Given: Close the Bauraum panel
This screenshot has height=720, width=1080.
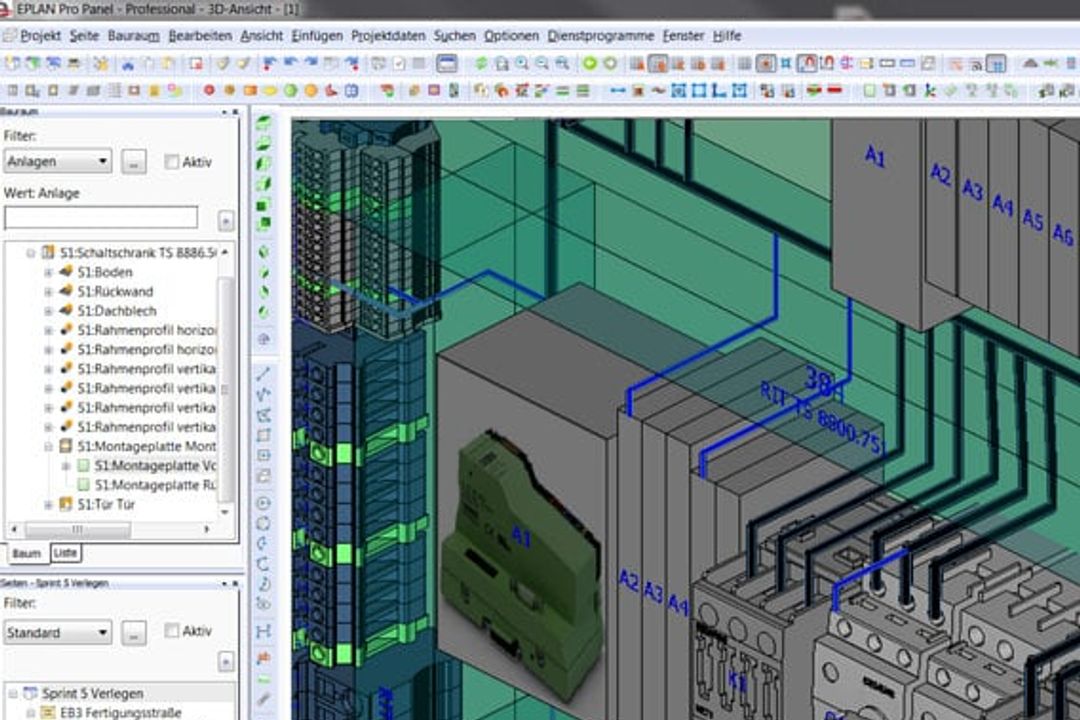Looking at the screenshot, I should click(x=236, y=112).
